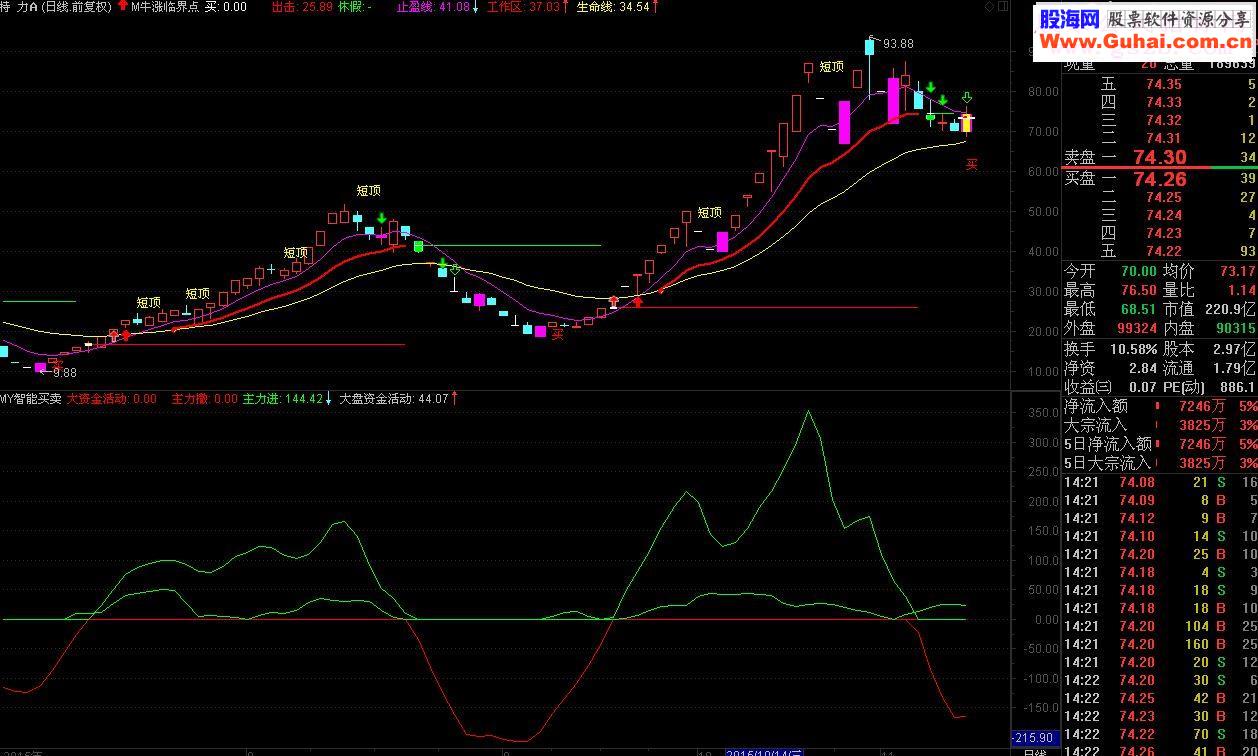Click the -215.90 value box on axis

coord(1034,737)
